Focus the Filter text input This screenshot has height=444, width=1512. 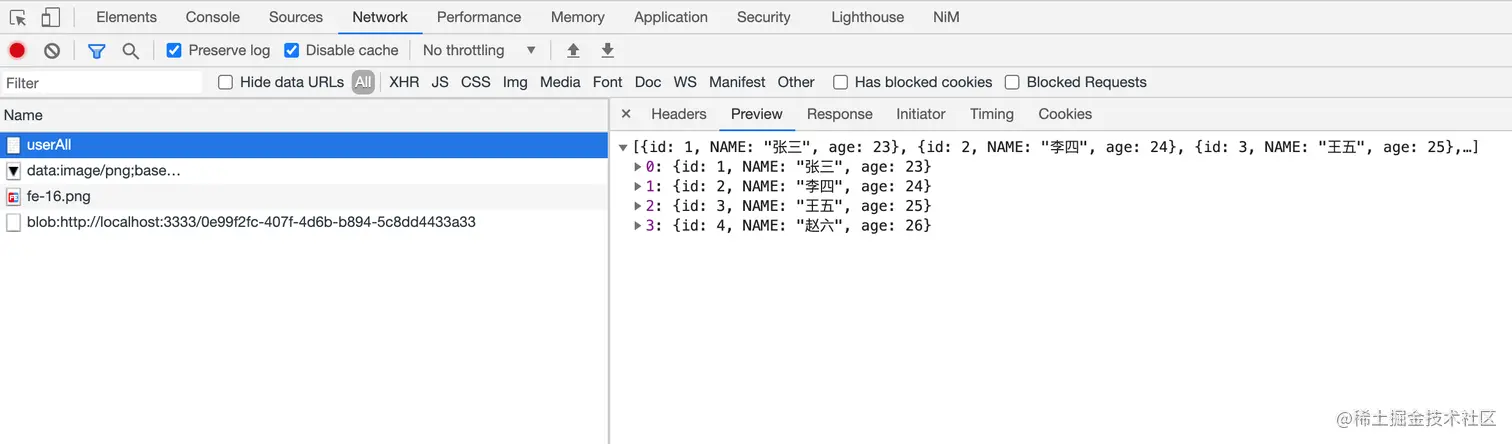point(102,83)
